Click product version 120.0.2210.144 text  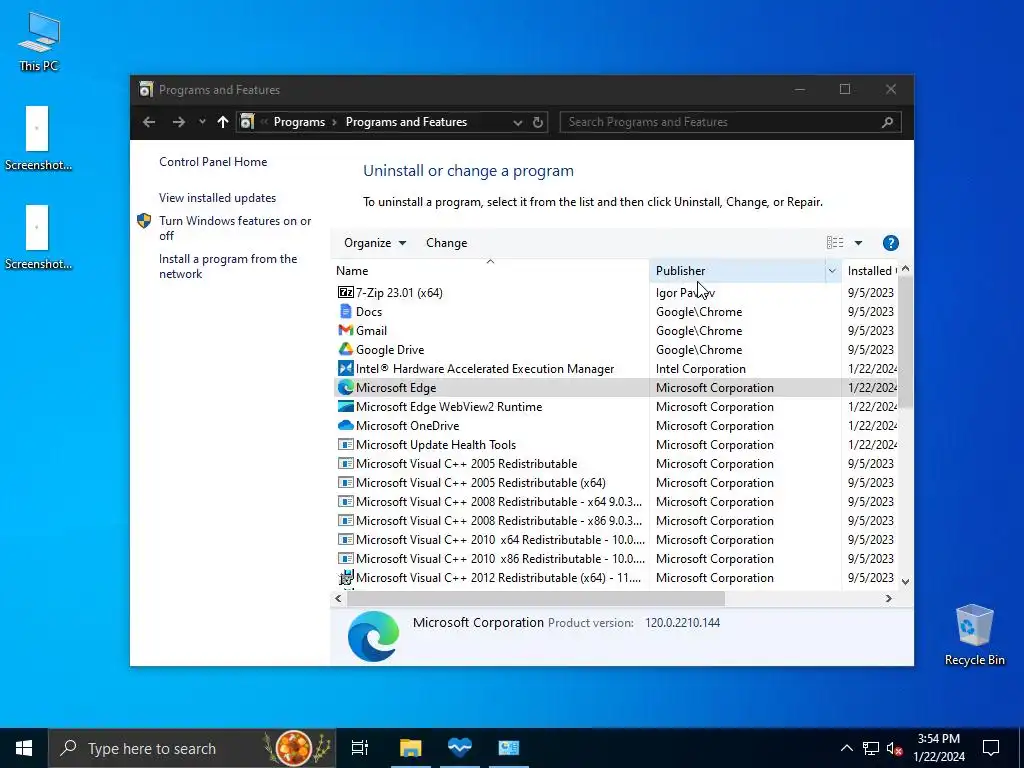pyautogui.click(x=682, y=622)
